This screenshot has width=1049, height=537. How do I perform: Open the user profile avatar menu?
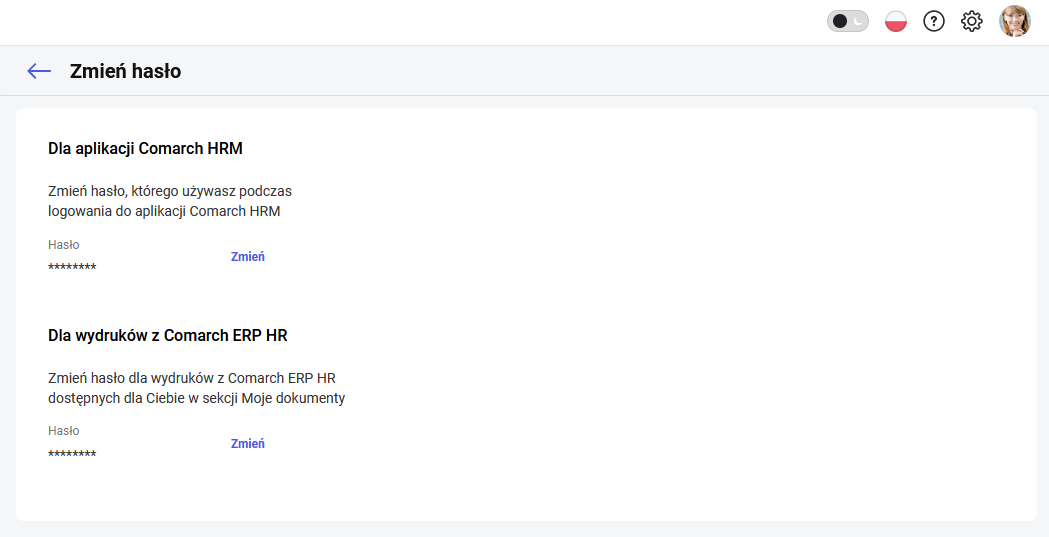click(1014, 21)
